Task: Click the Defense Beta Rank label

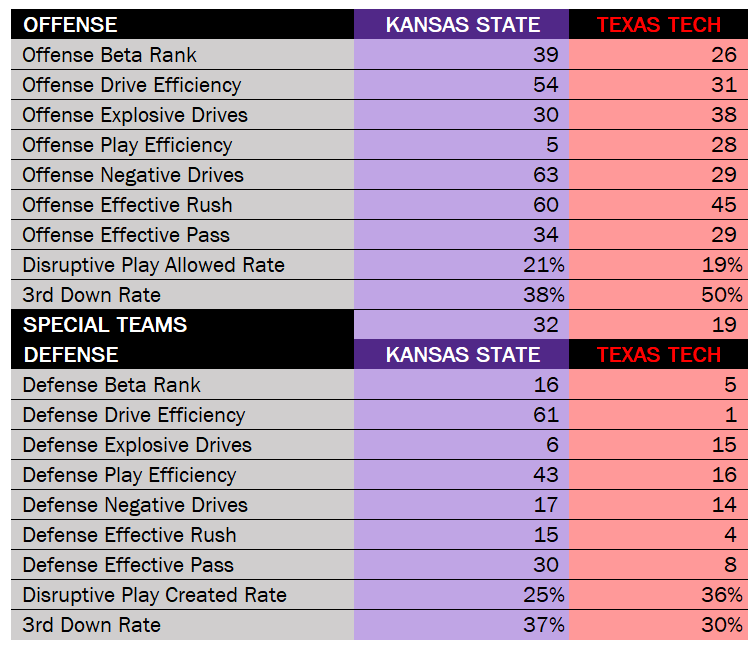Action: pyautogui.click(x=112, y=385)
